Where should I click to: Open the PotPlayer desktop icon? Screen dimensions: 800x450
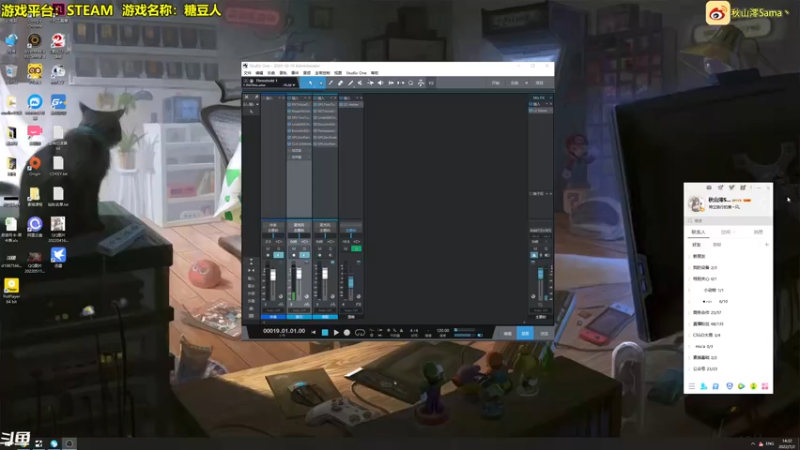(11, 290)
